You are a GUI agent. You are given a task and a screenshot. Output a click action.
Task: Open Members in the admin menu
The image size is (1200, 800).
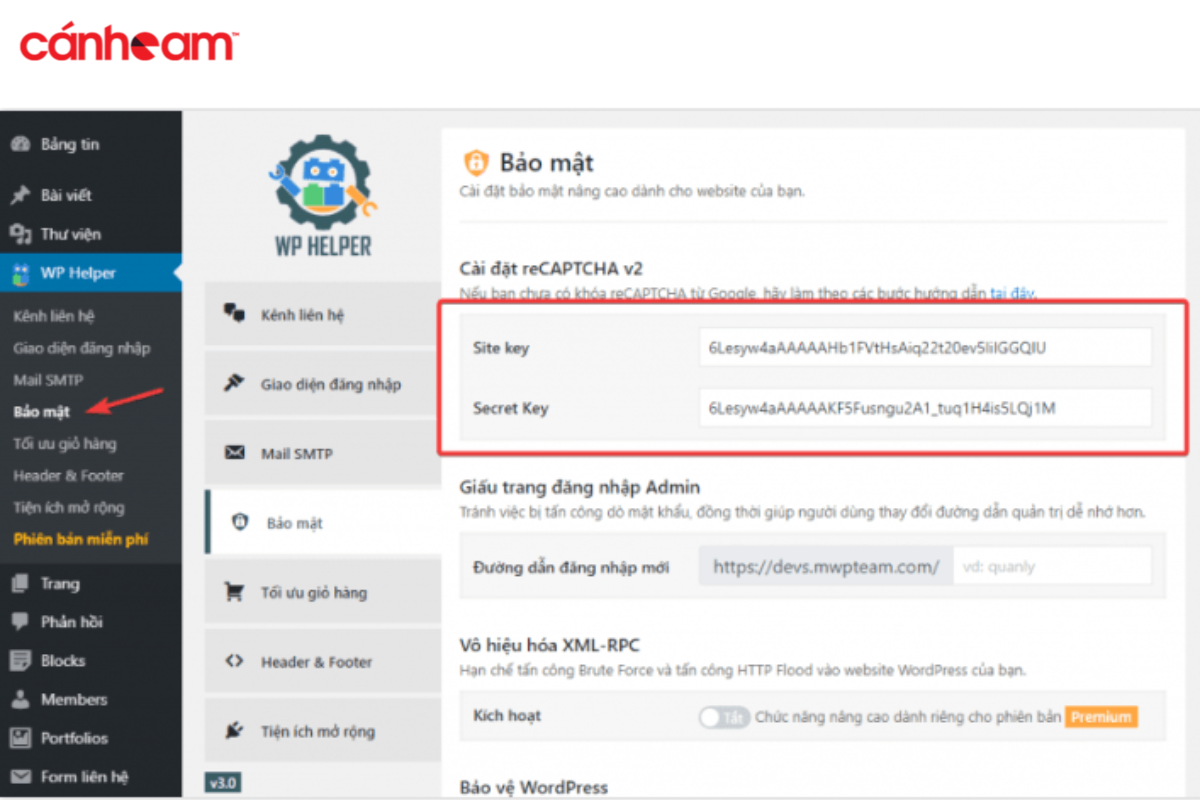pos(91,700)
